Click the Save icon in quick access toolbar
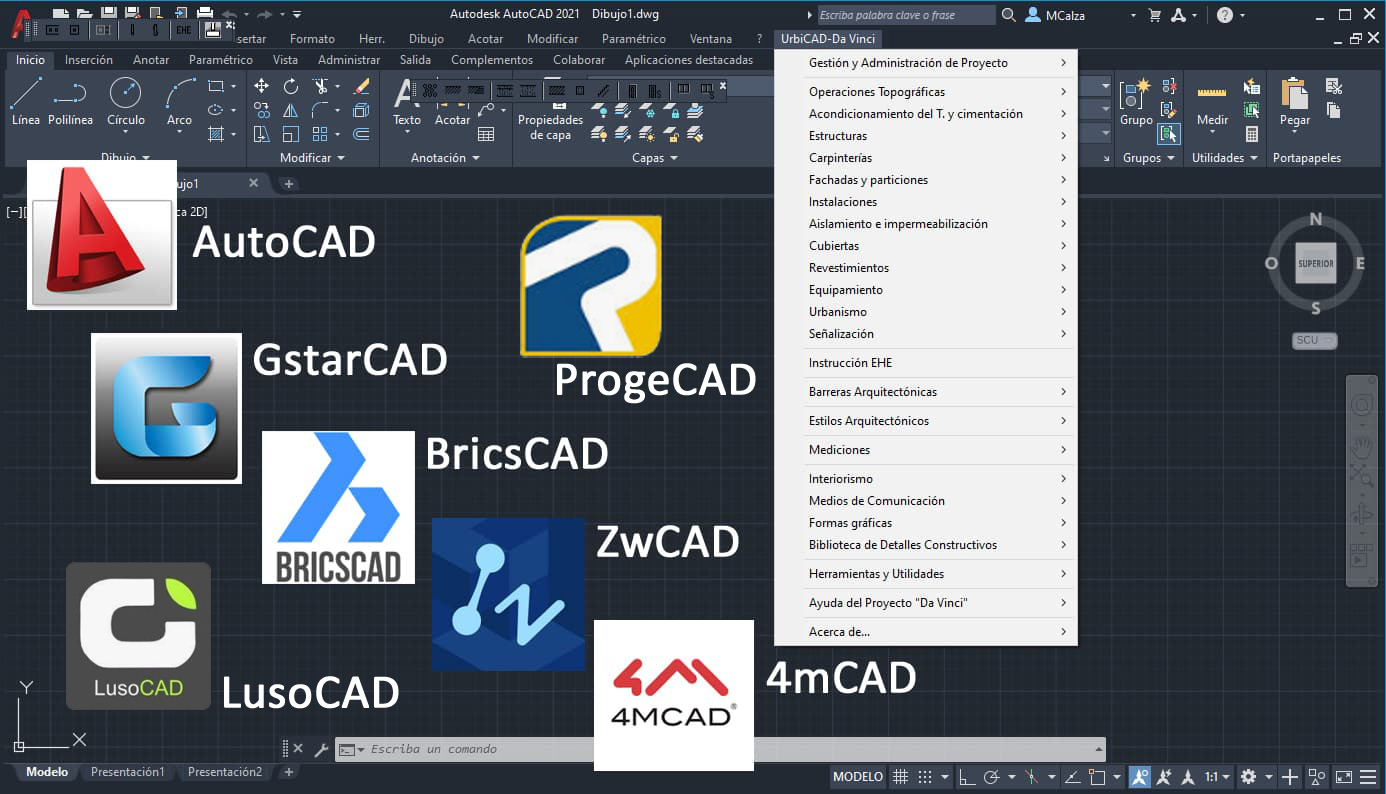This screenshot has width=1386, height=794. click(108, 13)
